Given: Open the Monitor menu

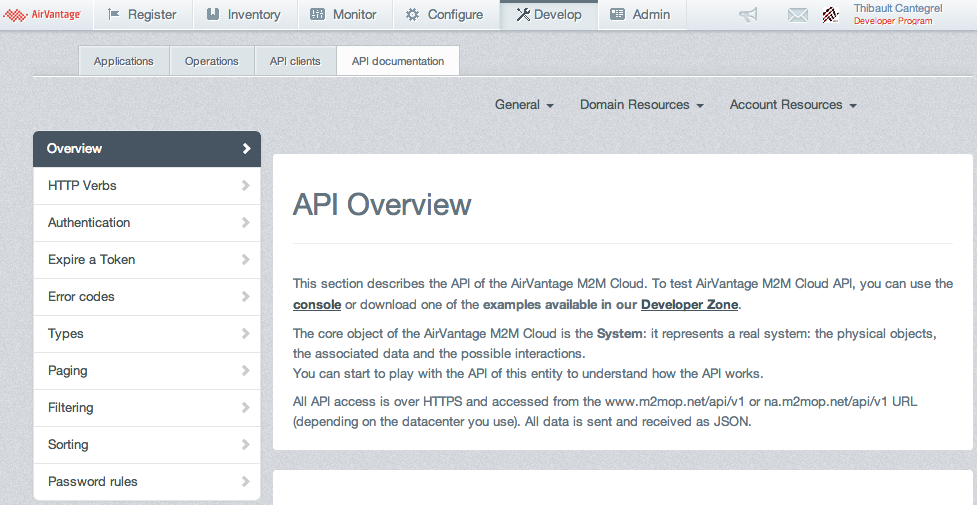Looking at the screenshot, I should 345,14.
